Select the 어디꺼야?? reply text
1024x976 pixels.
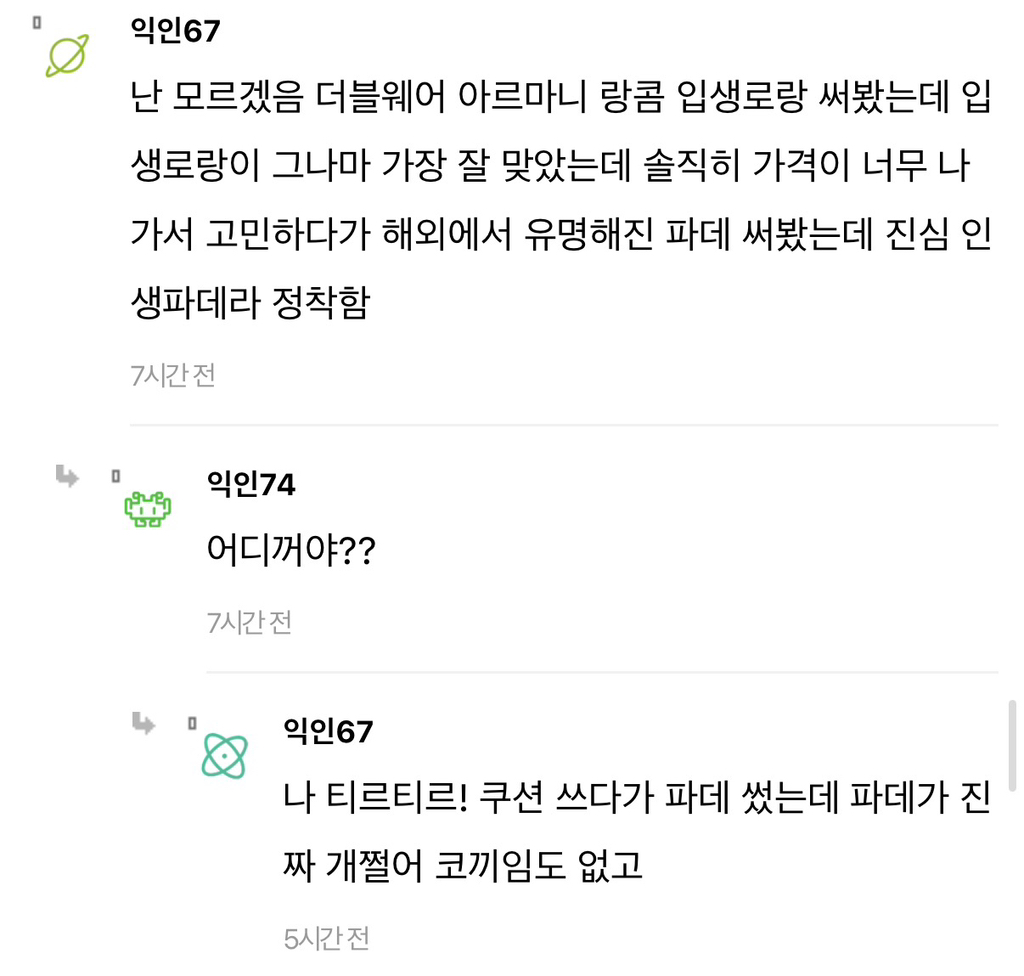click(290, 550)
